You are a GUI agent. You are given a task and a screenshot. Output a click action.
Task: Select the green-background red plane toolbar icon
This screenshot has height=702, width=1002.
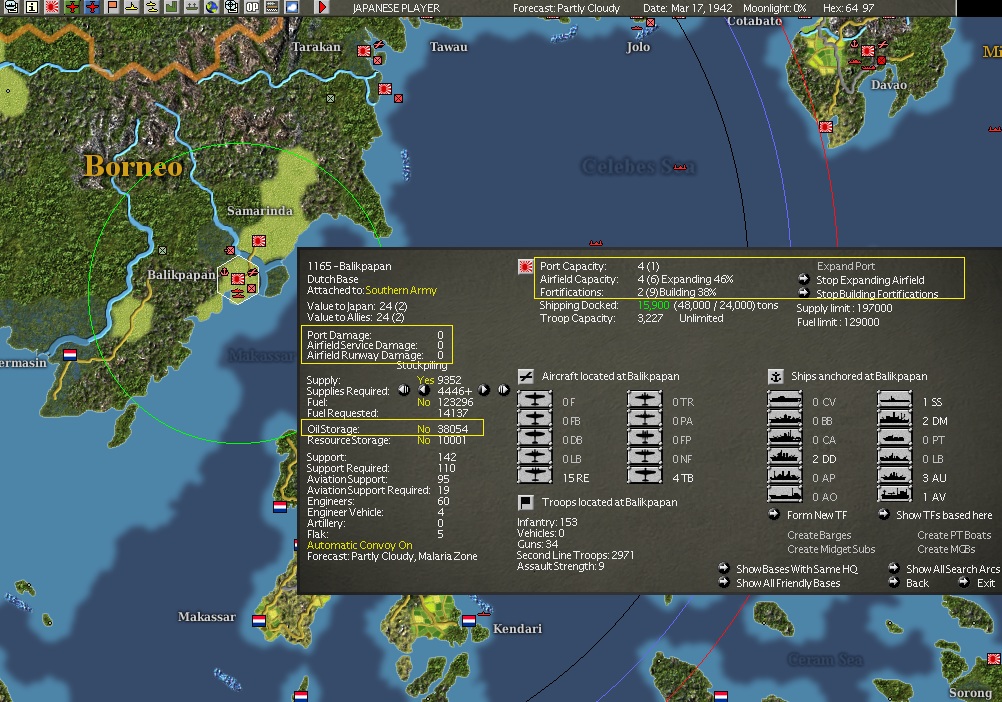[x=72, y=7]
